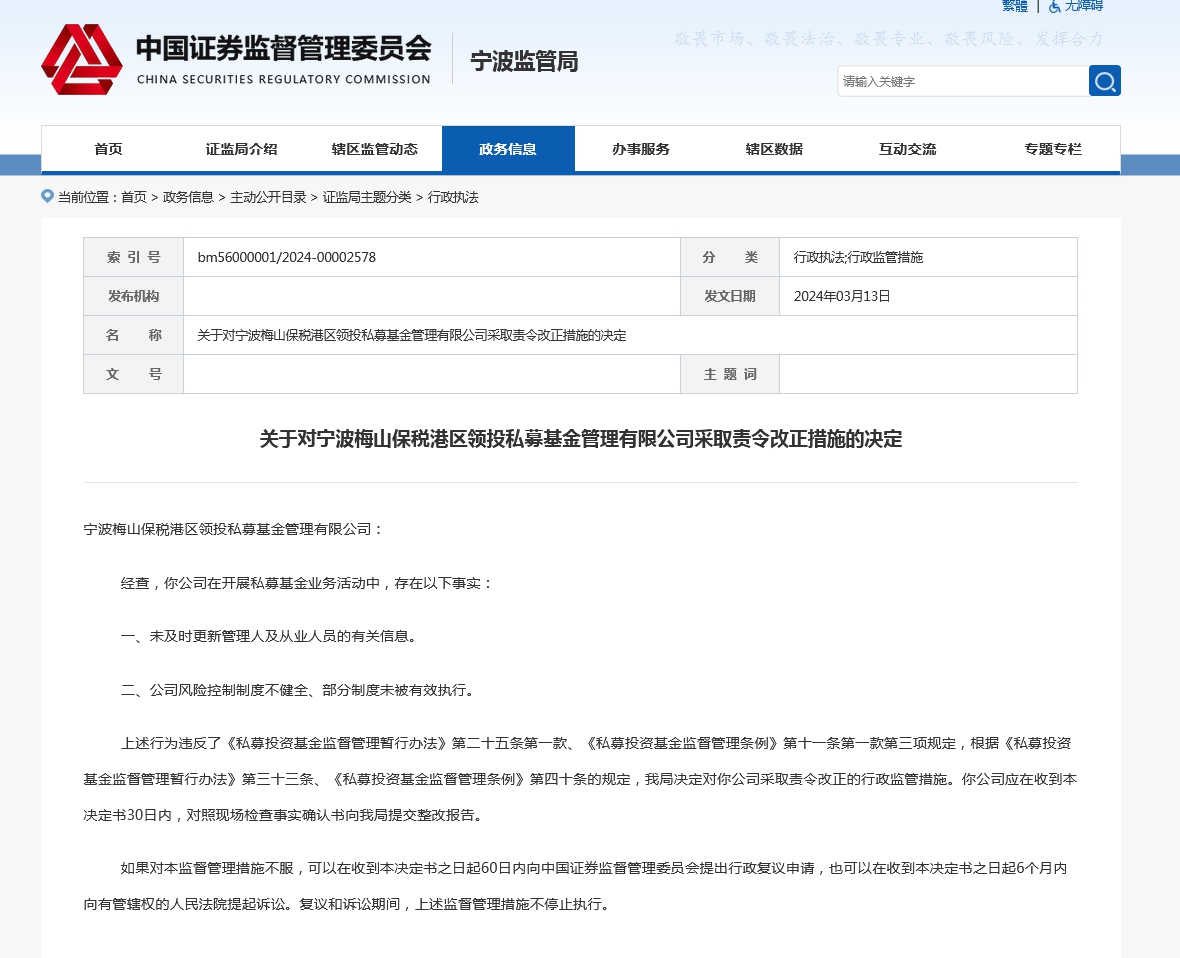Open 主动公开目录 breadcrumb link
1180x958 pixels.
(268, 197)
